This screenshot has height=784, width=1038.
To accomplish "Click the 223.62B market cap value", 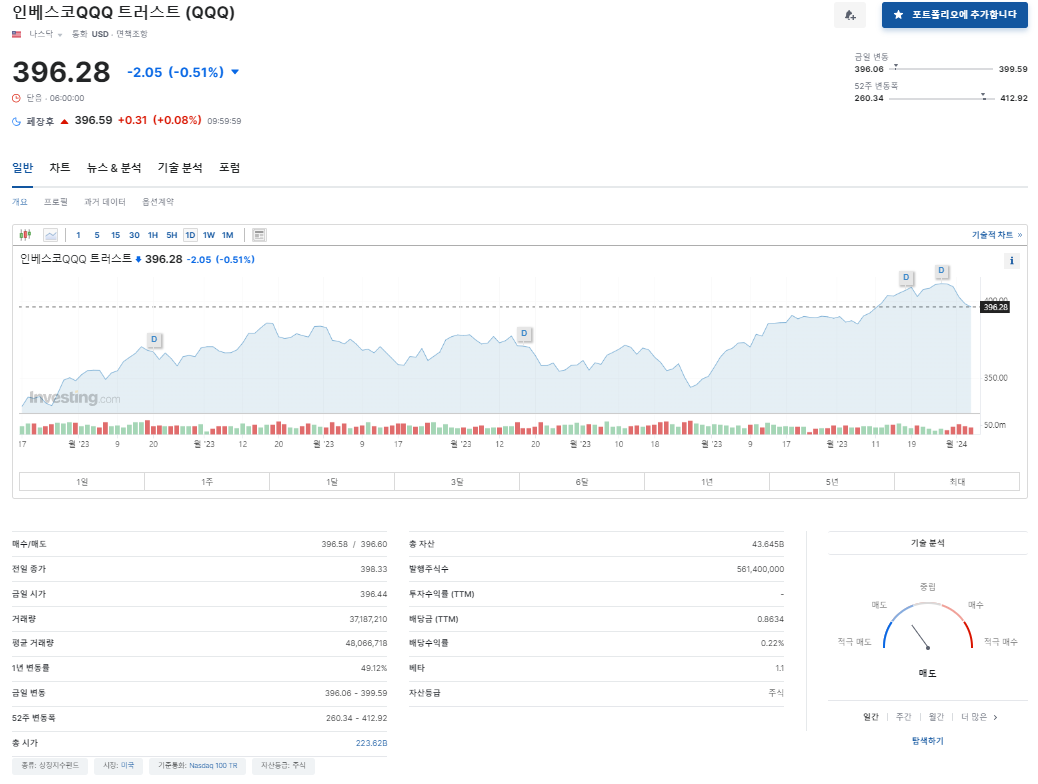I will tap(371, 743).
